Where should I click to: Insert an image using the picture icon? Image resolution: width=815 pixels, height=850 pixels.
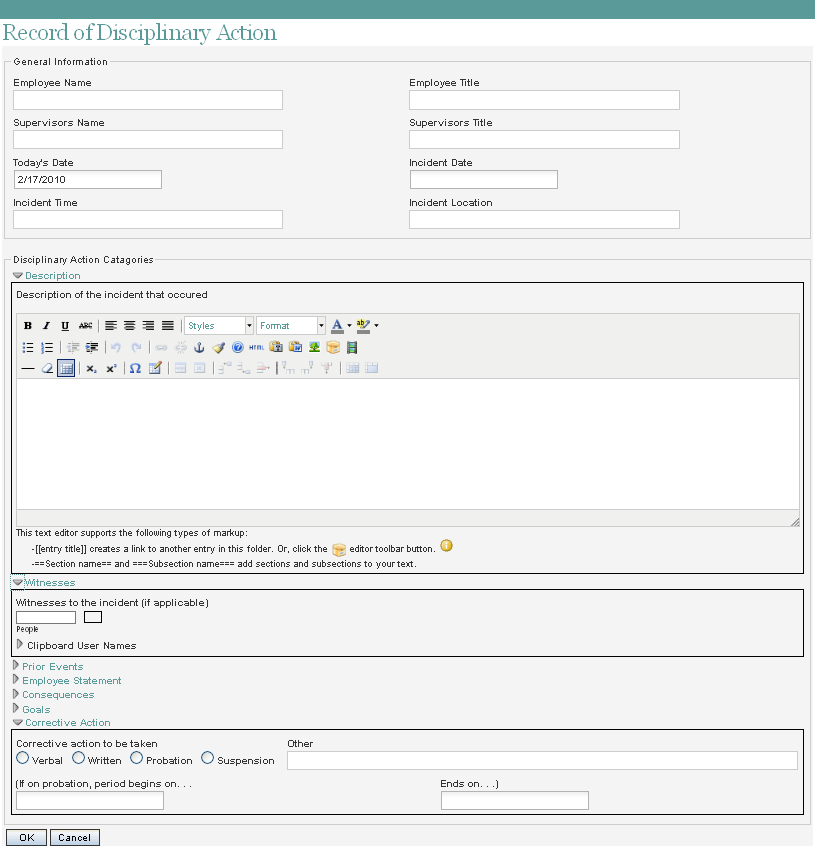pos(315,347)
